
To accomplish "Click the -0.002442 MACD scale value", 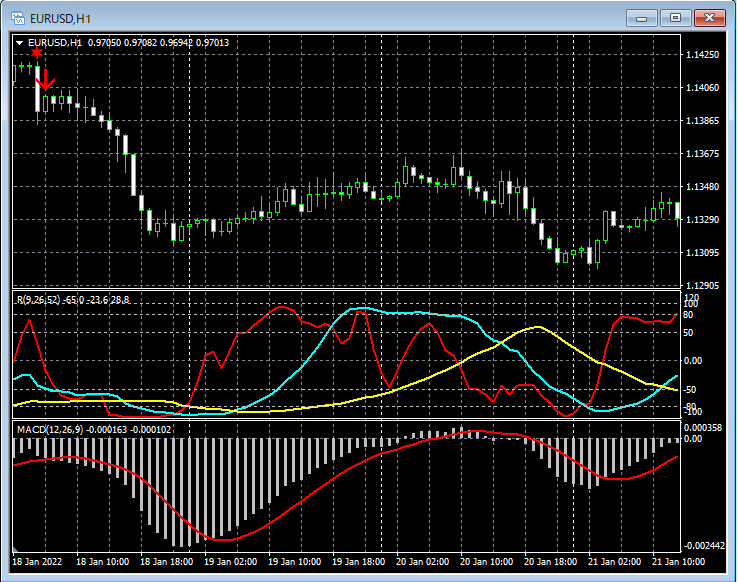I will 706,546.
